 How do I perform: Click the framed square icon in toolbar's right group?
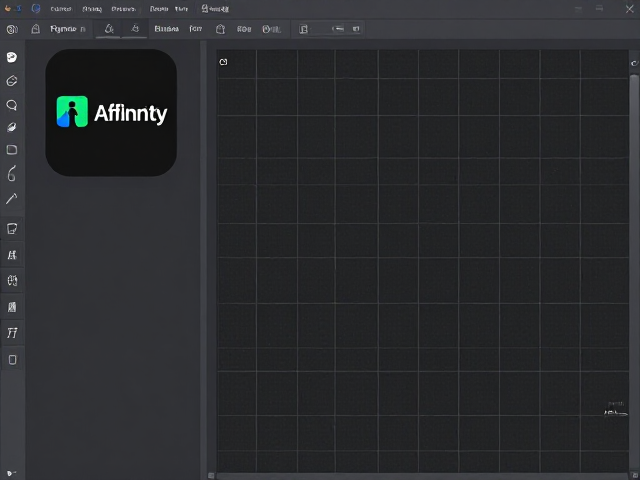click(x=303, y=29)
